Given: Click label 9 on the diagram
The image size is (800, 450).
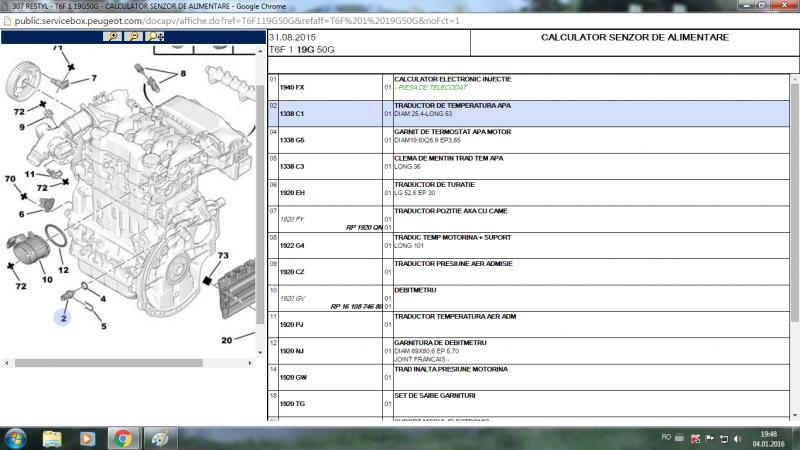Looking at the screenshot, I should [x=22, y=127].
